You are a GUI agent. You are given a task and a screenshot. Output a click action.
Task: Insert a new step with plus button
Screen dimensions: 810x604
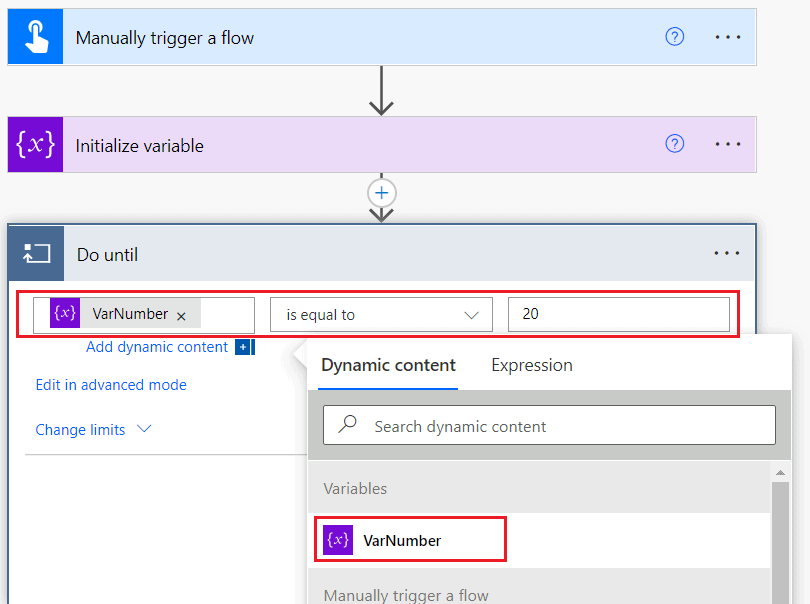coord(381,192)
